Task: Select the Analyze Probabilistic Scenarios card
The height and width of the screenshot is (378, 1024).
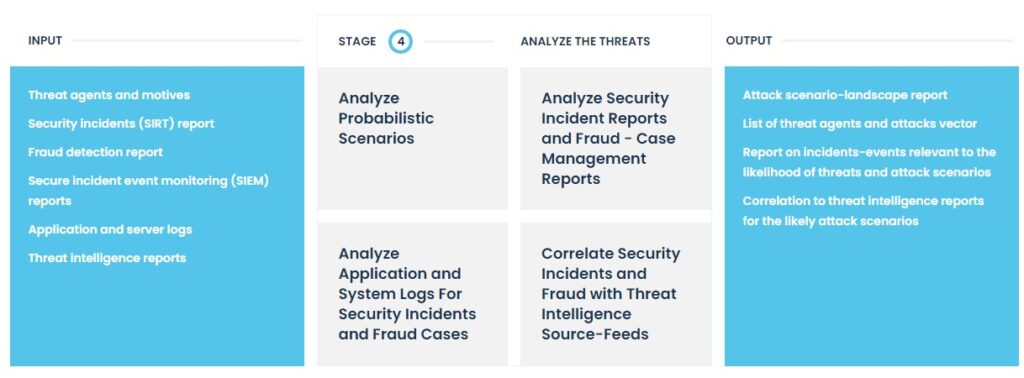Action: pos(412,138)
